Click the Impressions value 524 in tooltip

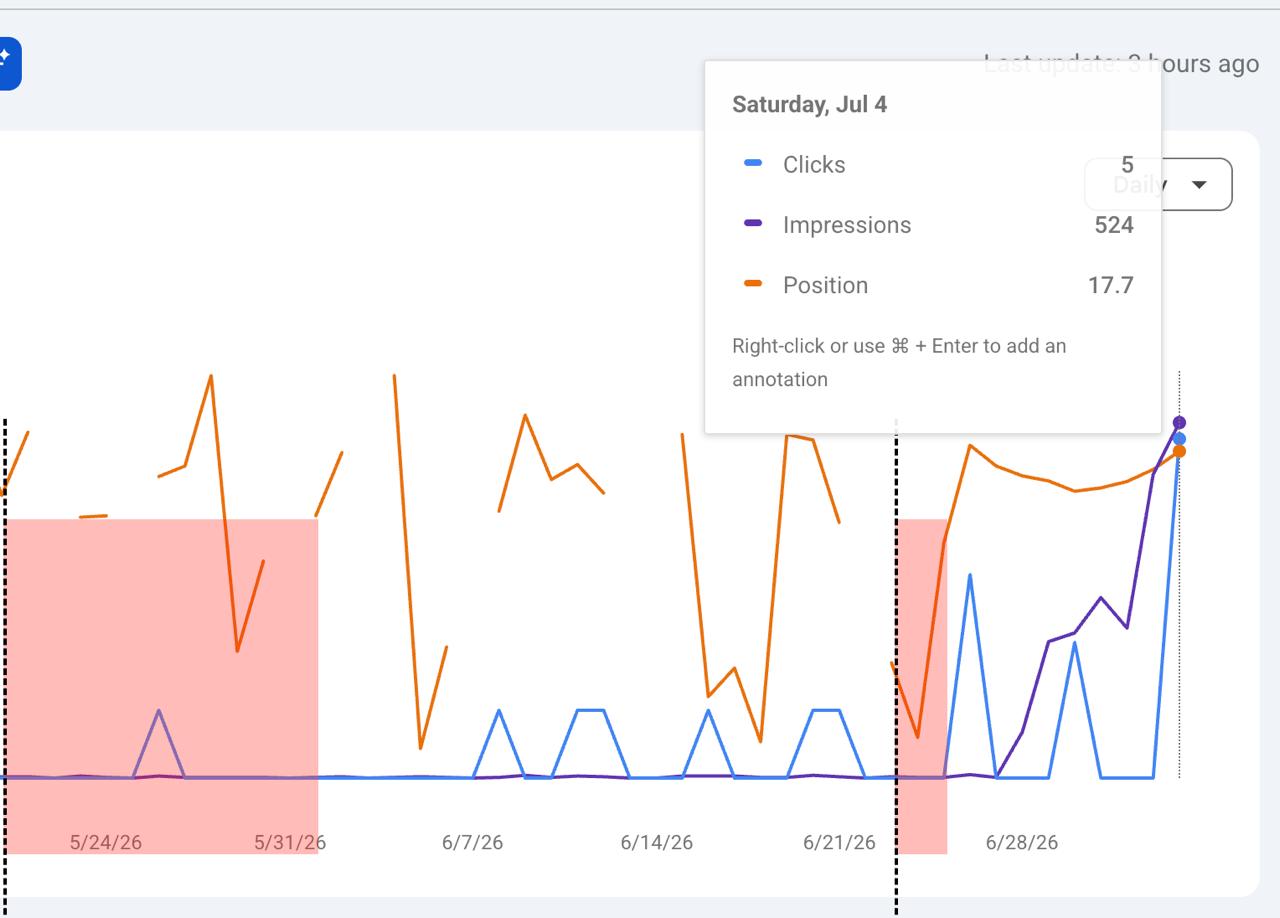(1114, 224)
